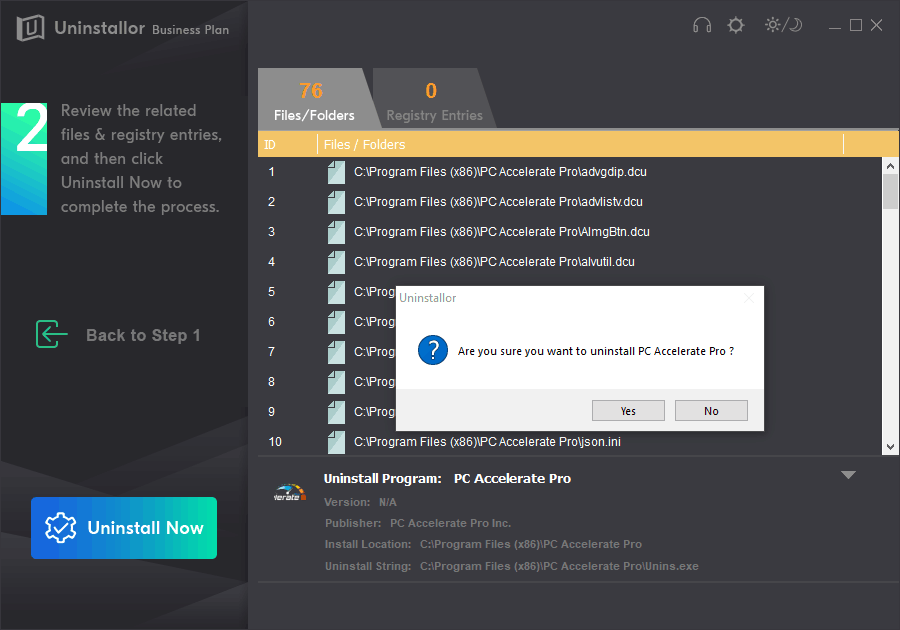Click the scrollbar up arrow
The height and width of the screenshot is (630, 900).
pyautogui.click(x=890, y=166)
